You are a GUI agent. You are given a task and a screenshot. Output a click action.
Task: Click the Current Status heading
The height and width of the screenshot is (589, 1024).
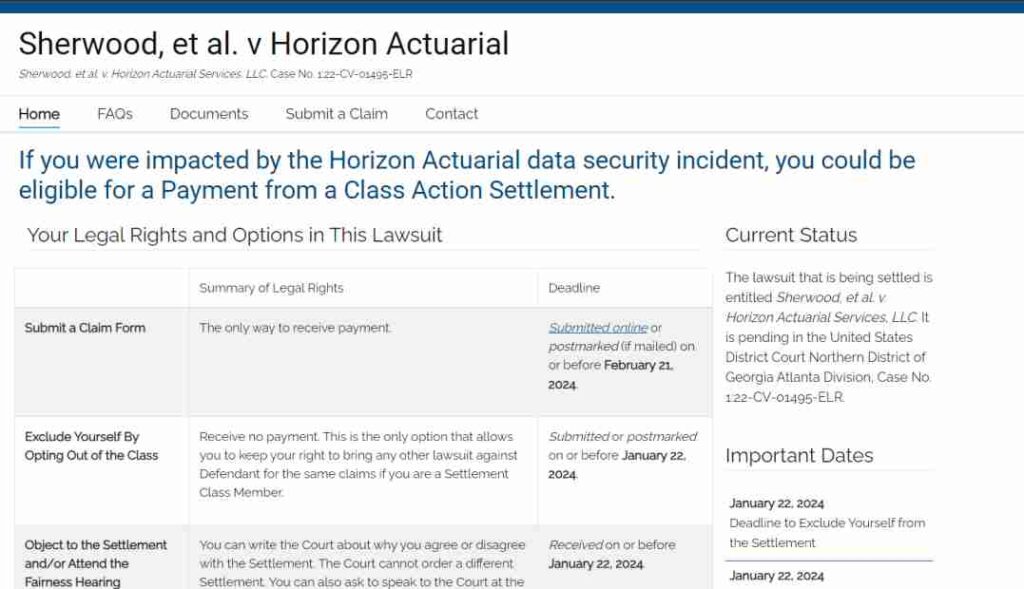tap(791, 236)
